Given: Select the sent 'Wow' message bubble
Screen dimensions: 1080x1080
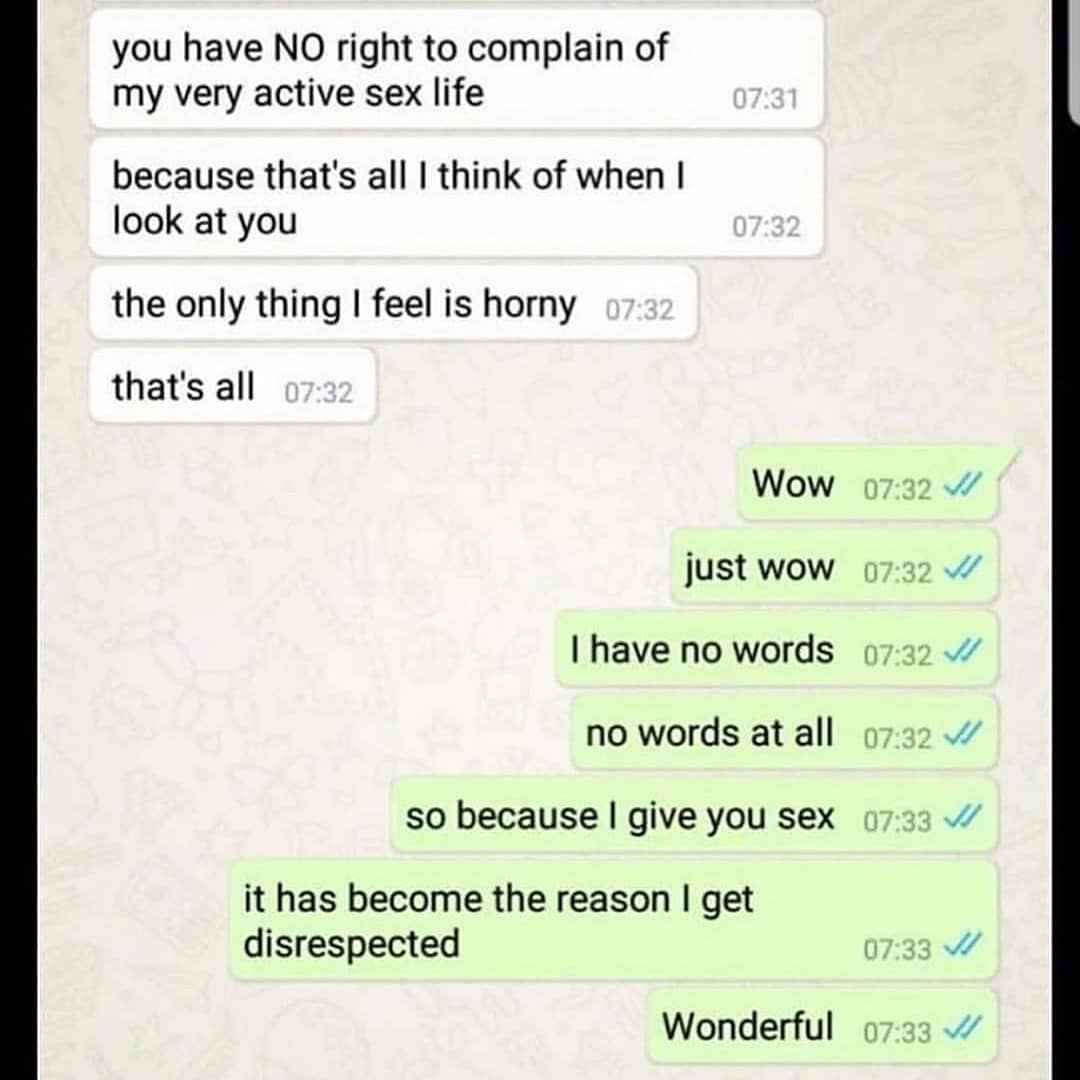Looking at the screenshot, I should (869, 483).
